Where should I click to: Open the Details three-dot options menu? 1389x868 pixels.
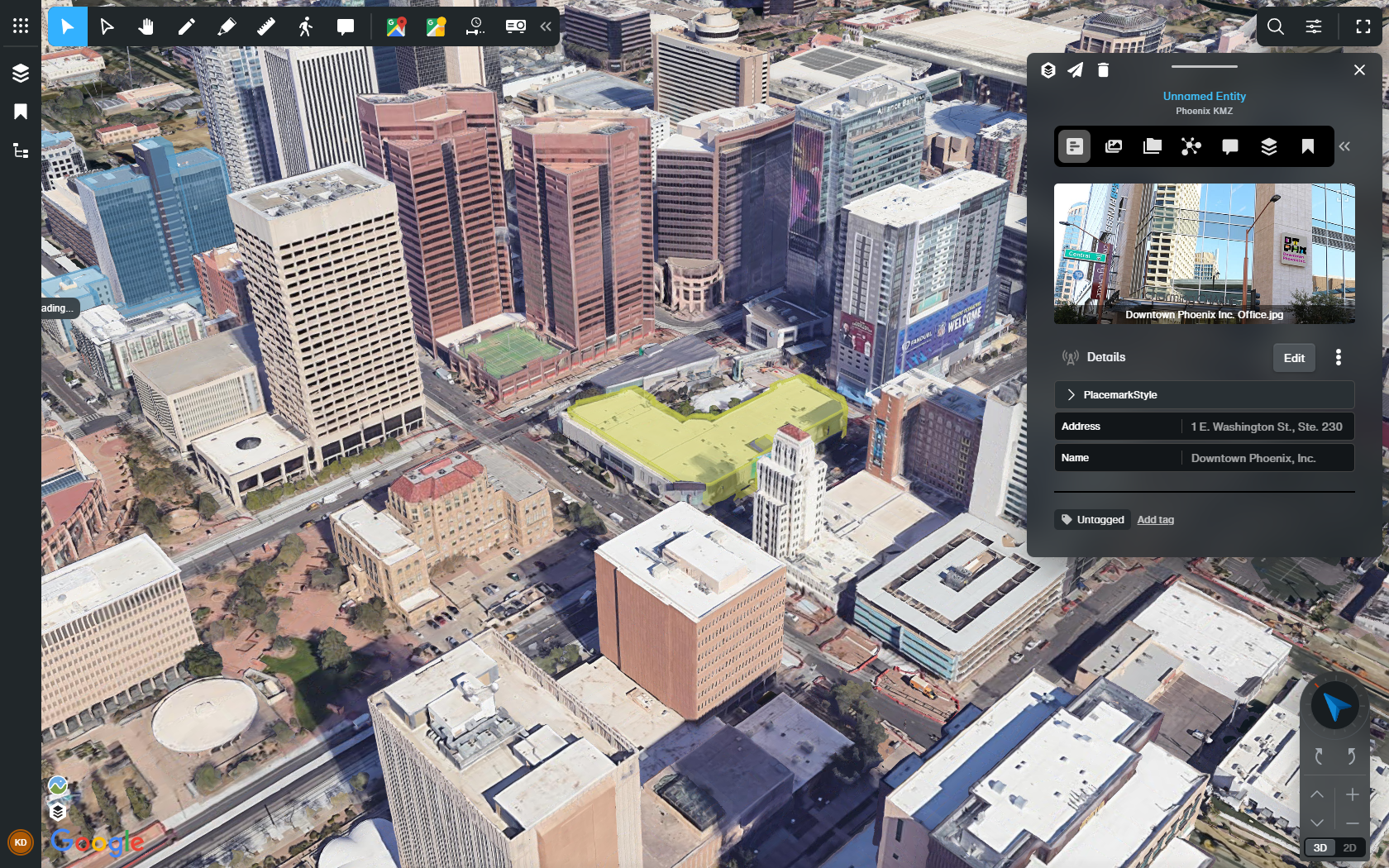(1339, 357)
